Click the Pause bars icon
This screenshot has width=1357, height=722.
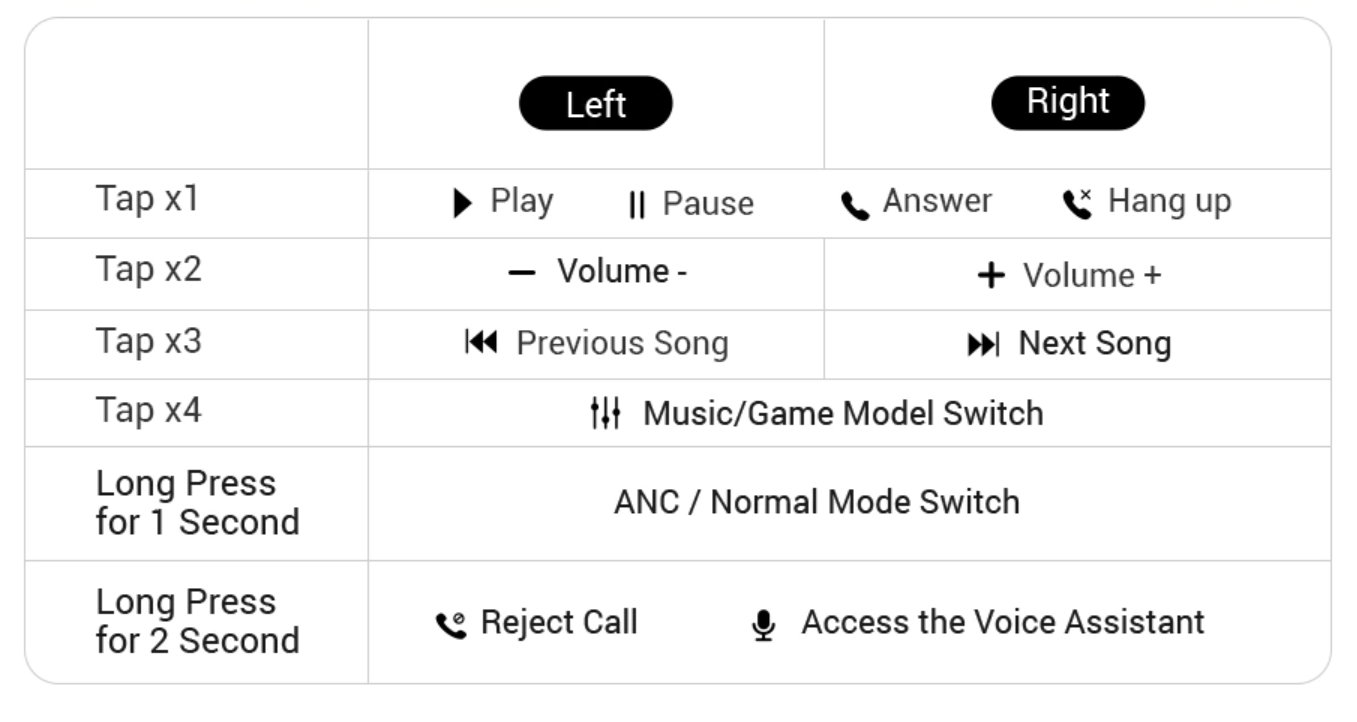pos(637,205)
